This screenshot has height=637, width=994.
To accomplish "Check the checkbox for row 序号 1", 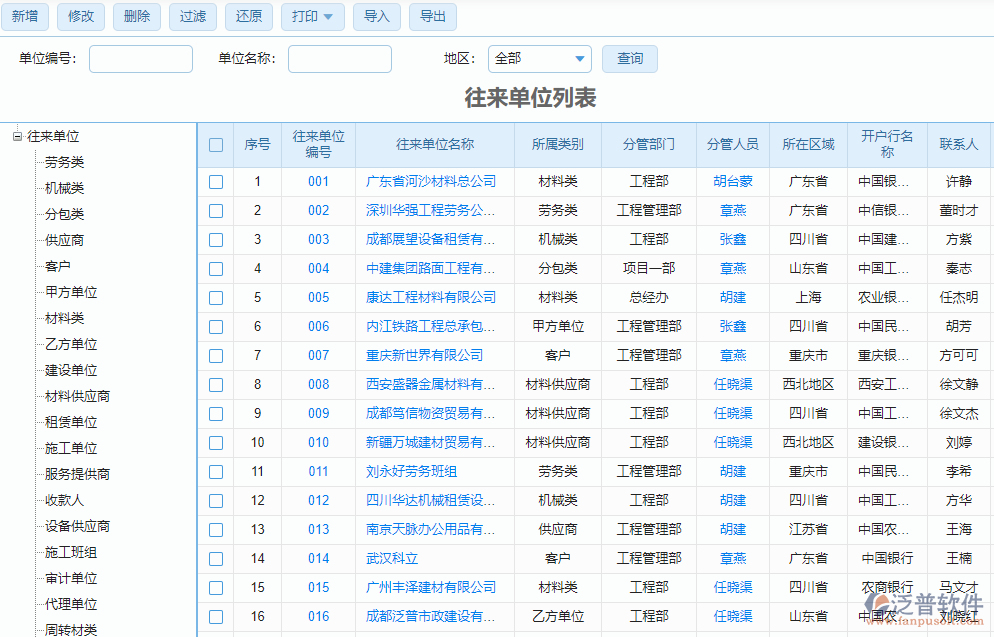I will [x=216, y=182].
